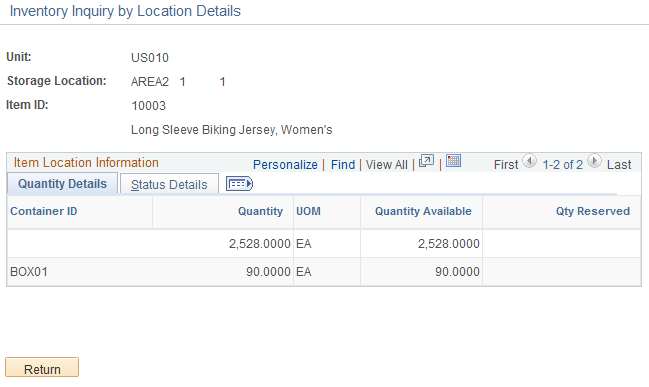Viewport: 649px width, 387px height.
Task: Sort by Qty Reserved column header
Action: coord(593,212)
